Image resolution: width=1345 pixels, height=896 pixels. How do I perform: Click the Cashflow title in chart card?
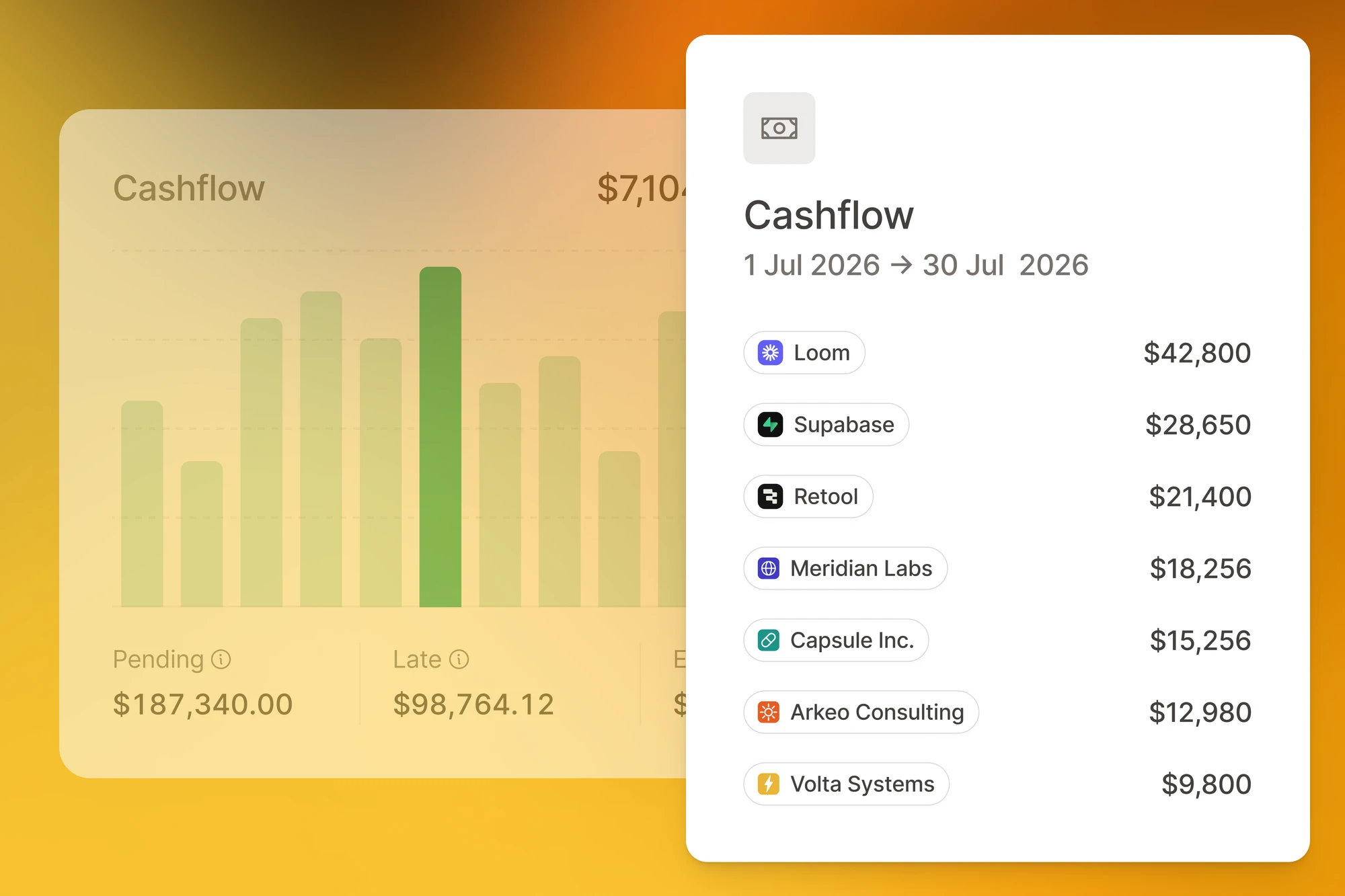[189, 188]
